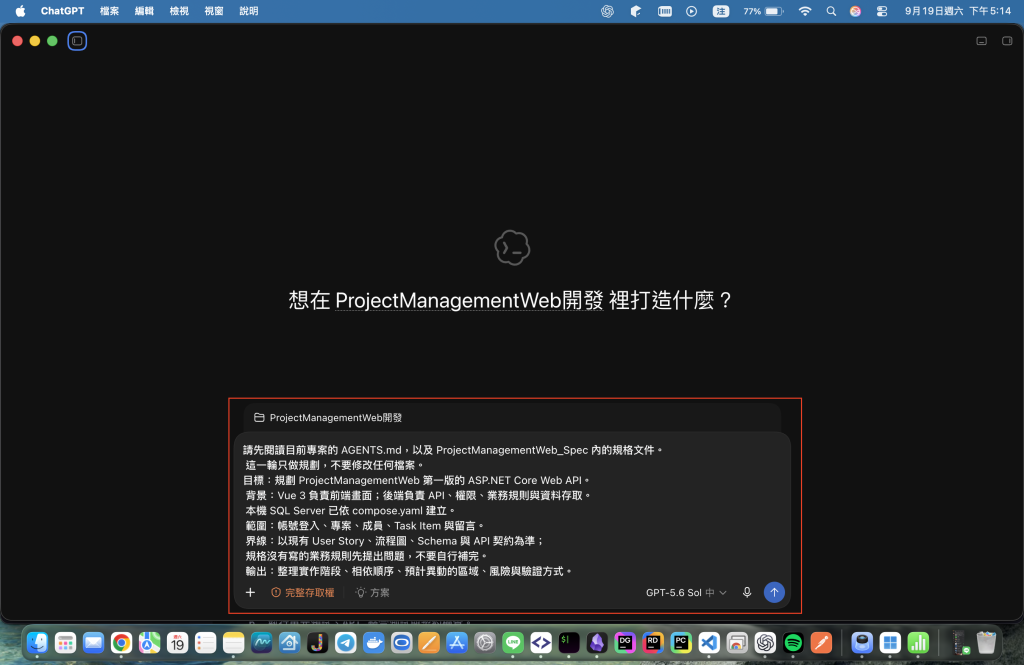Image resolution: width=1024 pixels, height=665 pixels.
Task: Open Rider from the Dock
Action: [653, 643]
